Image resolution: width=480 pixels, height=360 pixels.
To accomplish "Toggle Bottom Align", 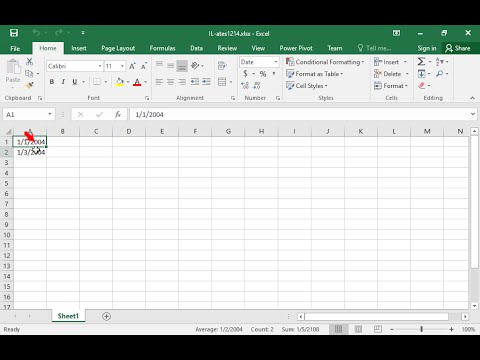I will [x=182, y=66].
